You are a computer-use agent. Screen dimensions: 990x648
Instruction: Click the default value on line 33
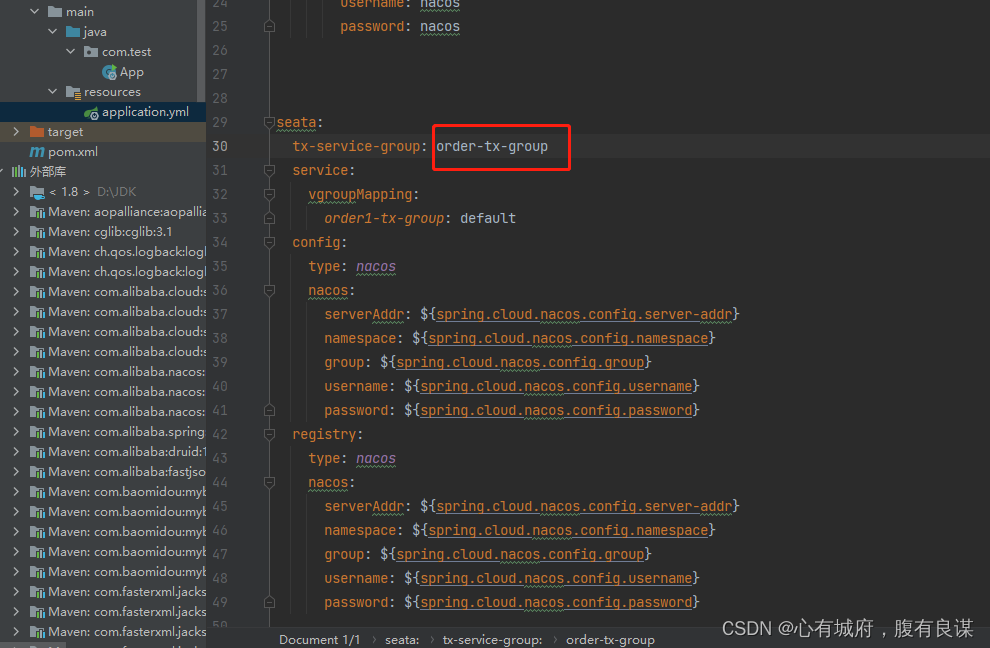point(488,219)
